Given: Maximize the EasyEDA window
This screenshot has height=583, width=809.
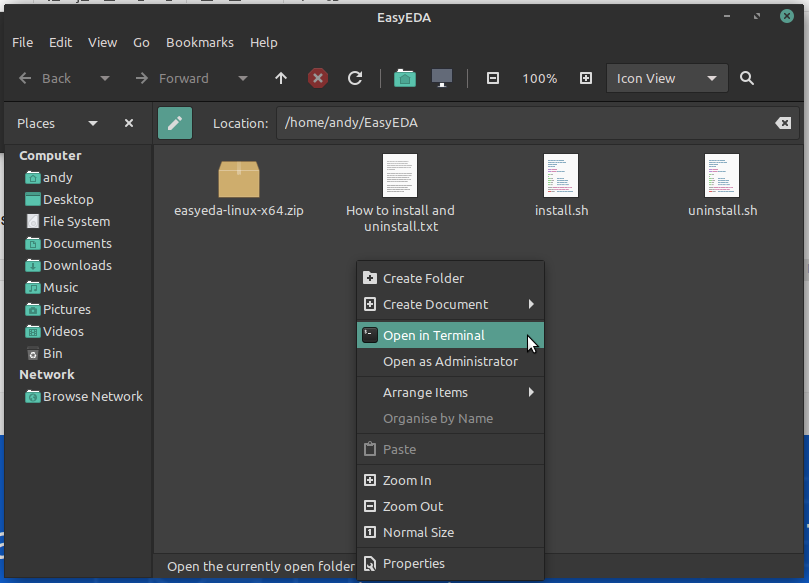Looking at the screenshot, I should [x=757, y=17].
